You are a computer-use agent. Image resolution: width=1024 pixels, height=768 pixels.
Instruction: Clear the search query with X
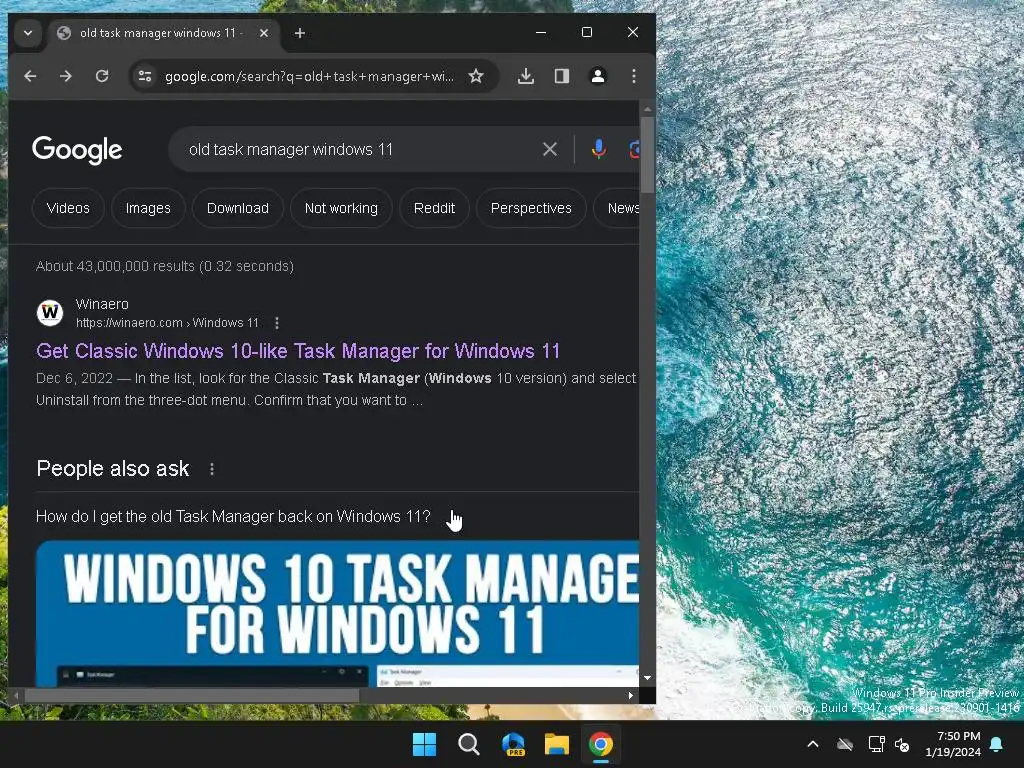tap(550, 150)
